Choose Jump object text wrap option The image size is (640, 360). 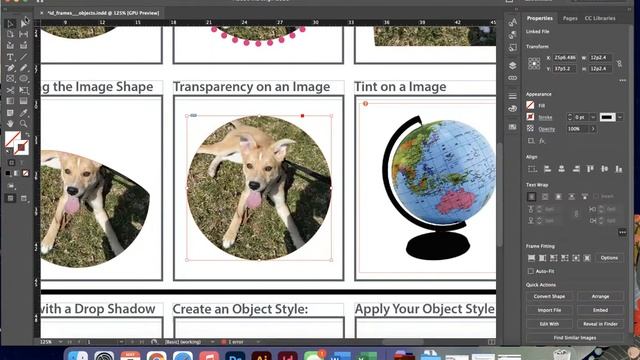(x=572, y=197)
